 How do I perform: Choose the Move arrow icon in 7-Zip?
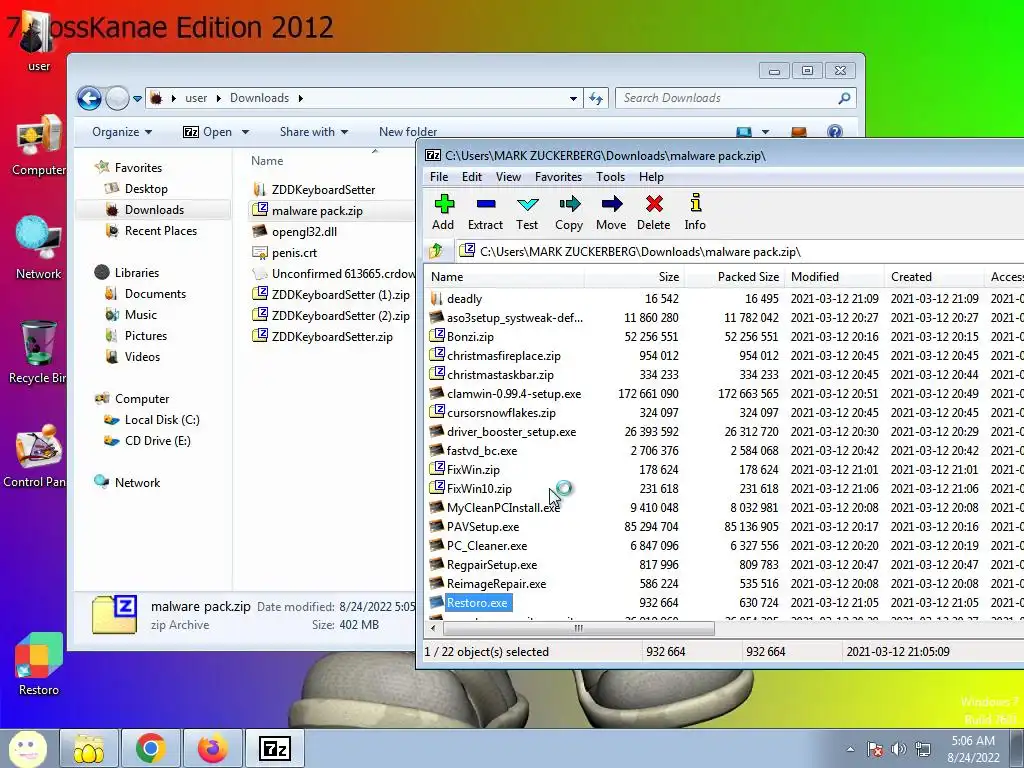[611, 212]
